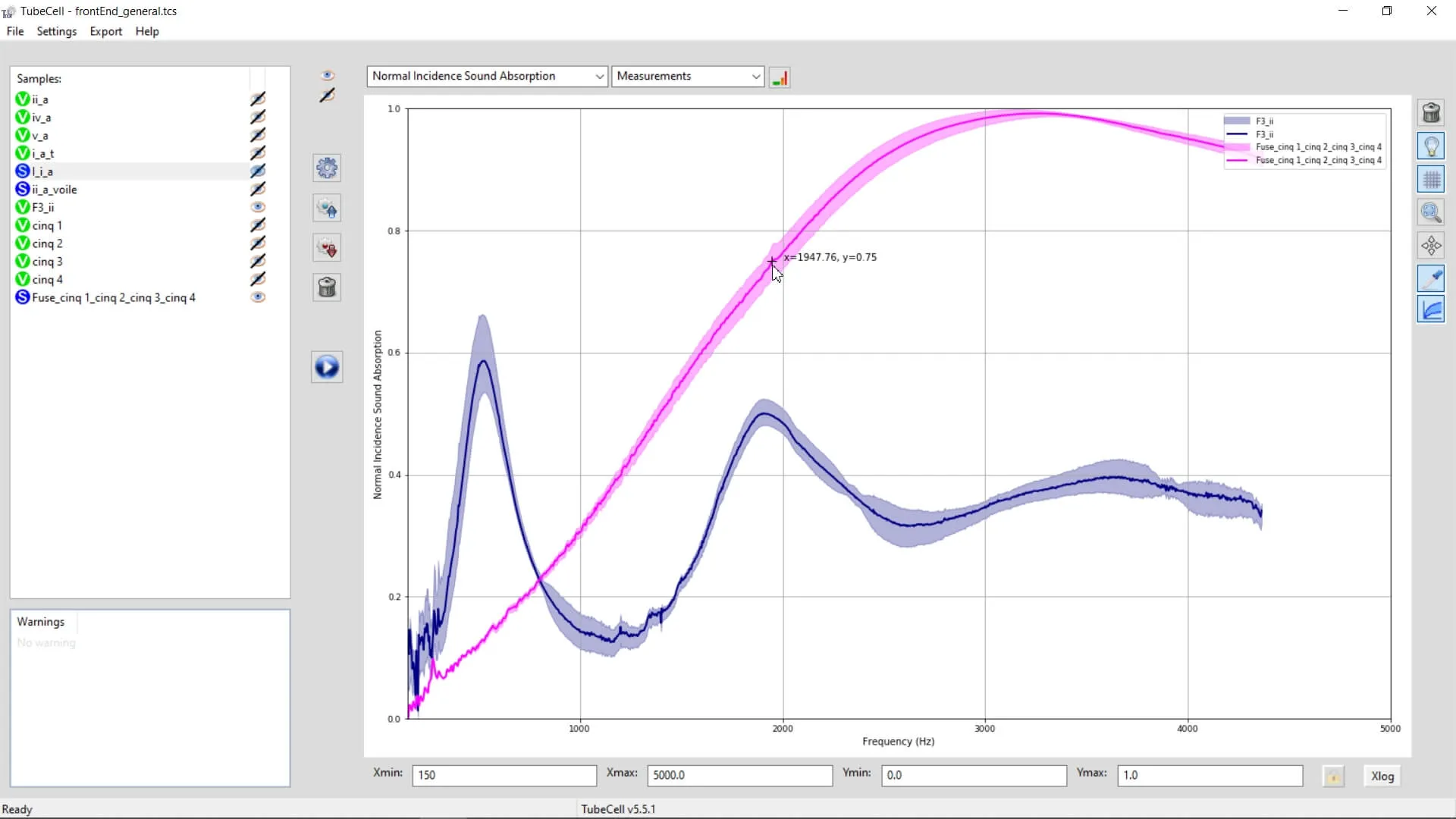Toggle the grid icon beside the plot
The width and height of the screenshot is (1456, 819).
click(1431, 180)
